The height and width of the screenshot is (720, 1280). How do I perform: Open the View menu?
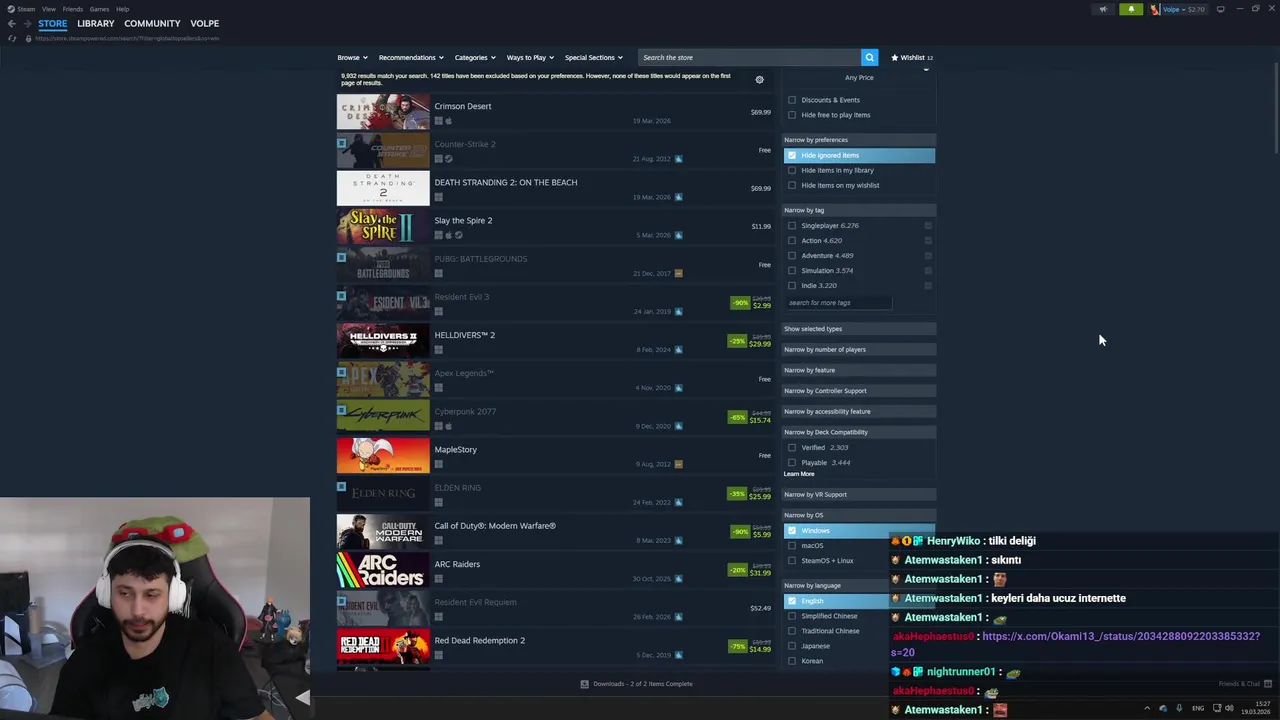[48, 9]
